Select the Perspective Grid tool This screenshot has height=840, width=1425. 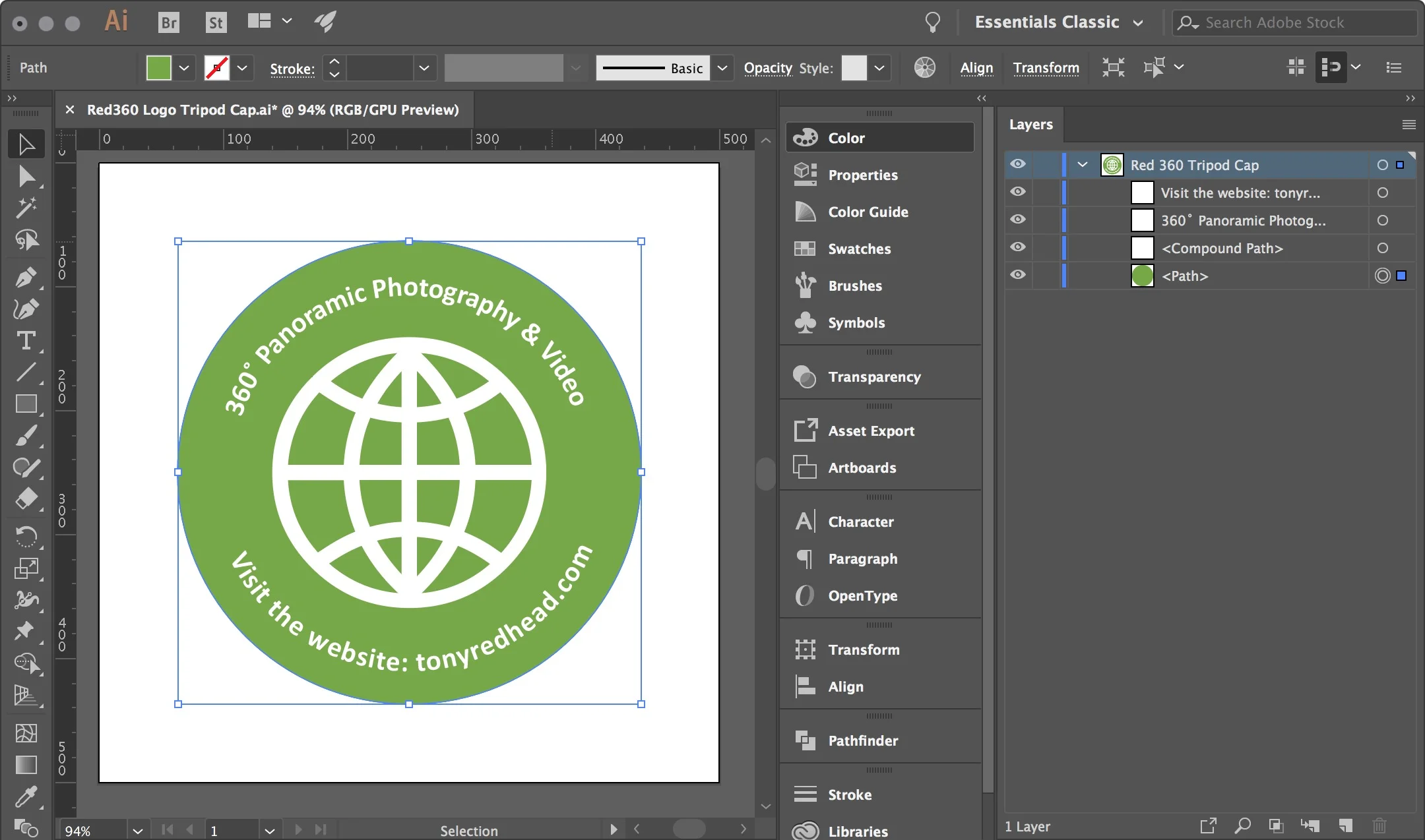tap(26, 694)
